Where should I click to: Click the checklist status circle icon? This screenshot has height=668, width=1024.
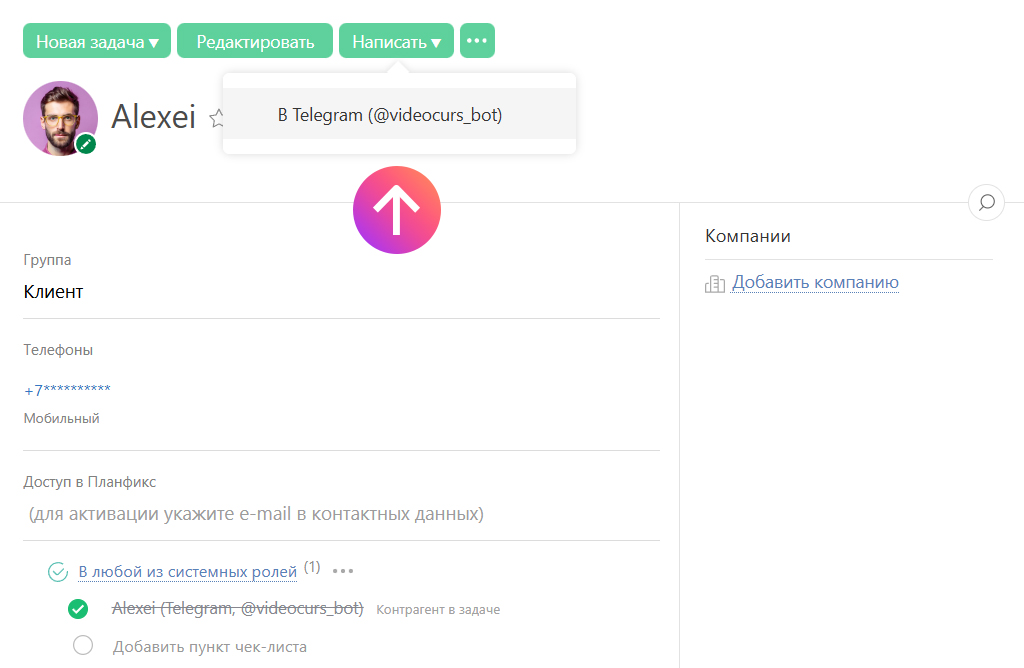click(x=58, y=572)
